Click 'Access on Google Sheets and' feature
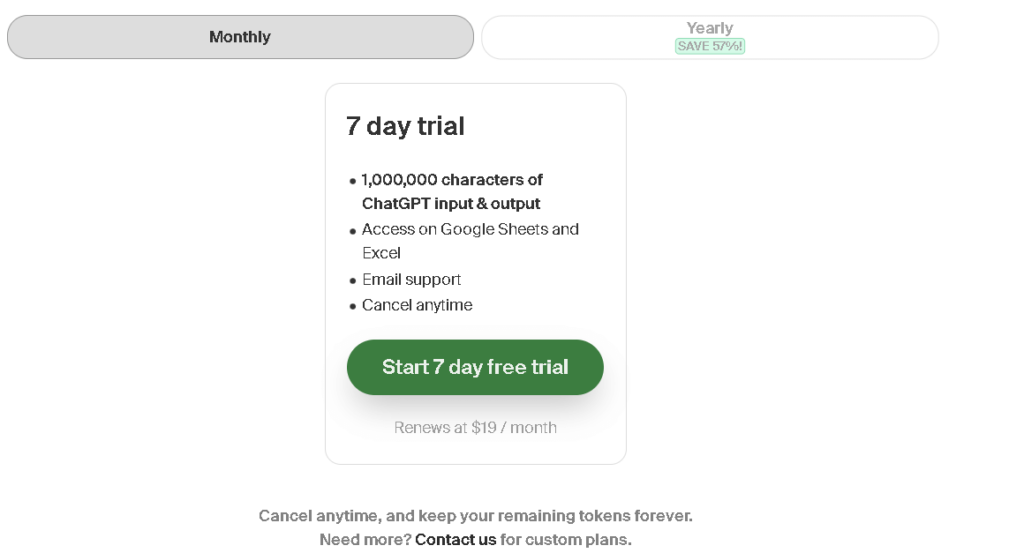This screenshot has width=1024, height=553. pyautogui.click(x=470, y=229)
